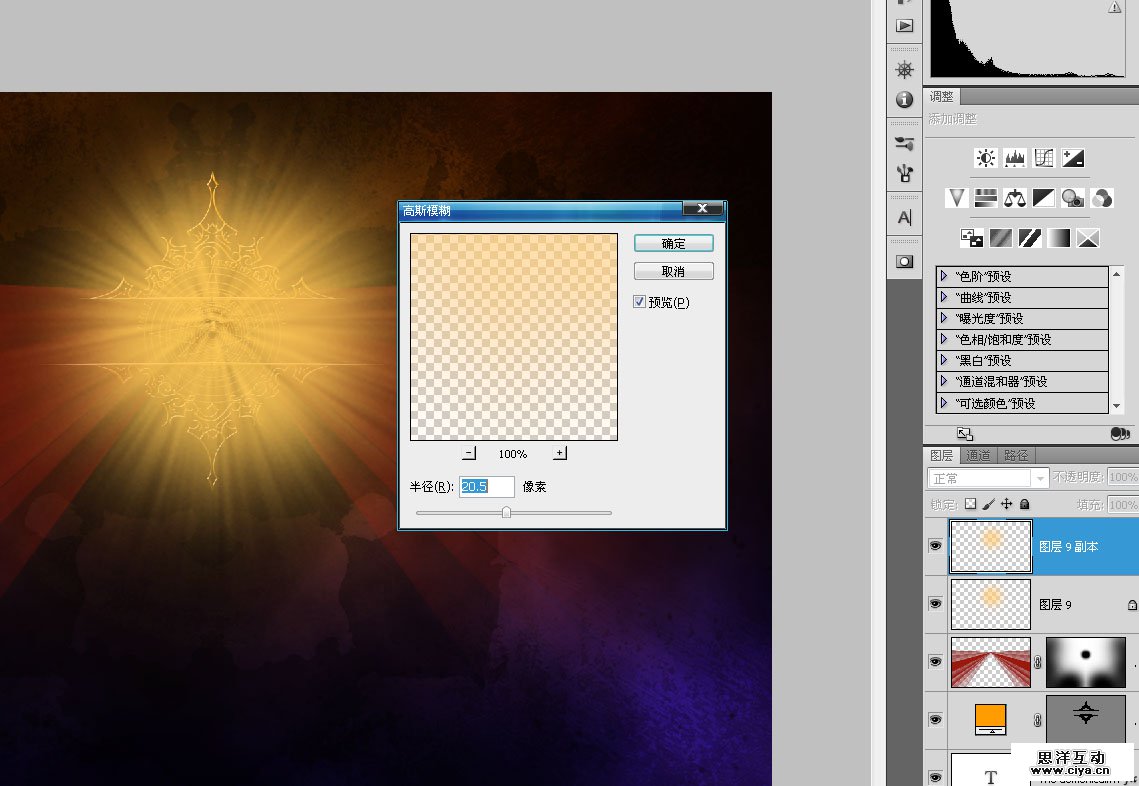Open the Character panel icon
The width and height of the screenshot is (1139, 786).
(904, 217)
